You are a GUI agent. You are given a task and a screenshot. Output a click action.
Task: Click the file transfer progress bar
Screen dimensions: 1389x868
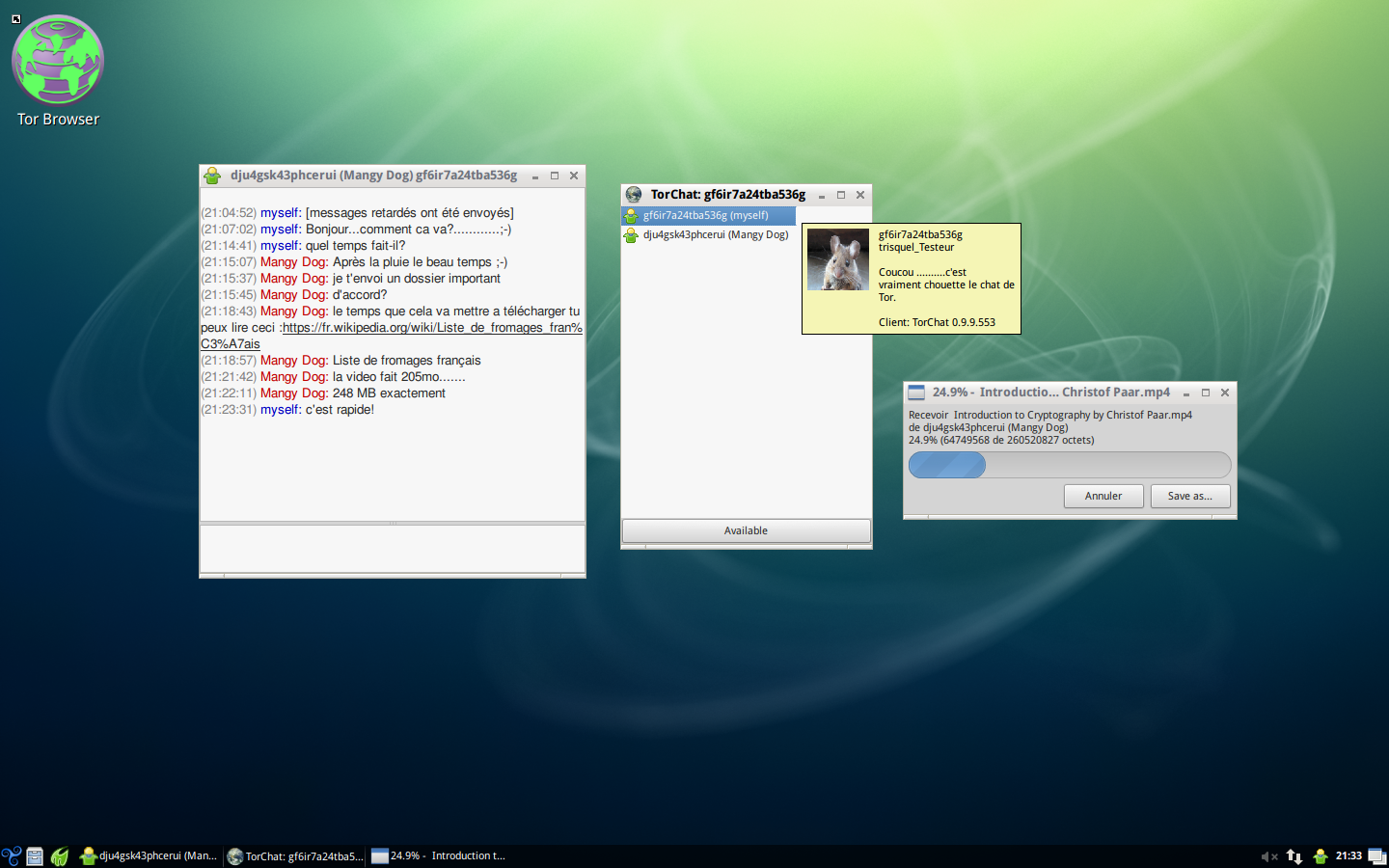(x=1070, y=465)
